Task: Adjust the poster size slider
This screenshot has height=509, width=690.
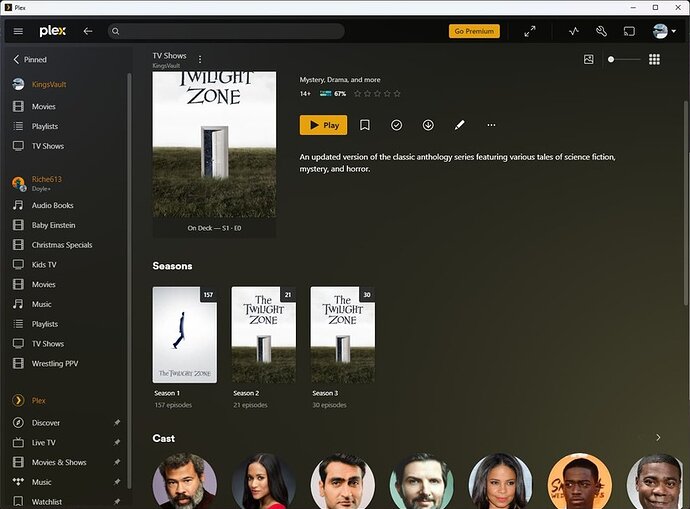Action: [624, 59]
